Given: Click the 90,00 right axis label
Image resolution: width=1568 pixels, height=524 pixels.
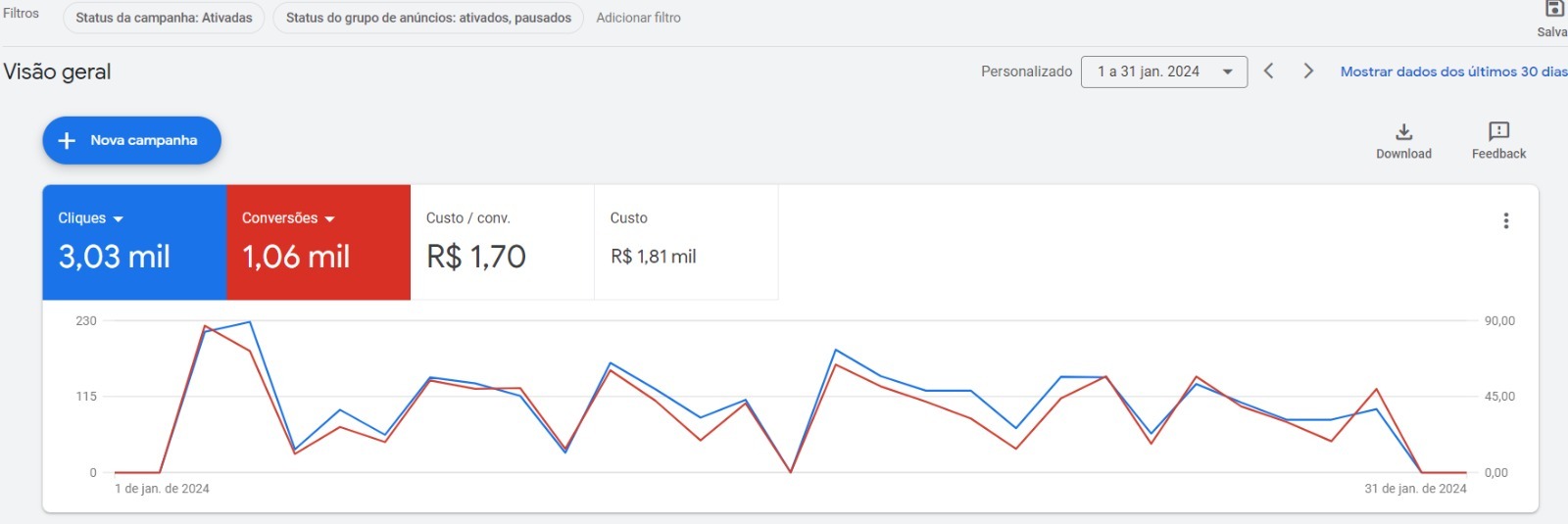Looking at the screenshot, I should 1499,321.
